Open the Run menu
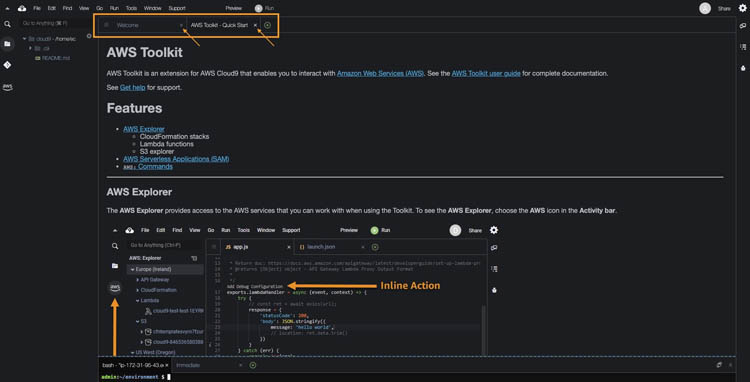This screenshot has height=382, width=750. pos(114,8)
